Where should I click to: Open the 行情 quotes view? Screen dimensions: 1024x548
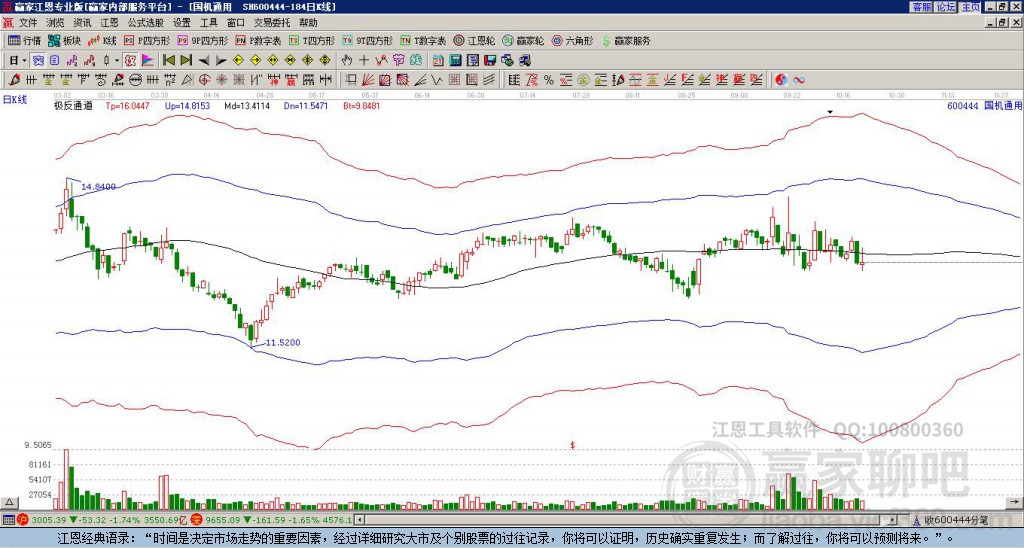pyautogui.click(x=25, y=40)
